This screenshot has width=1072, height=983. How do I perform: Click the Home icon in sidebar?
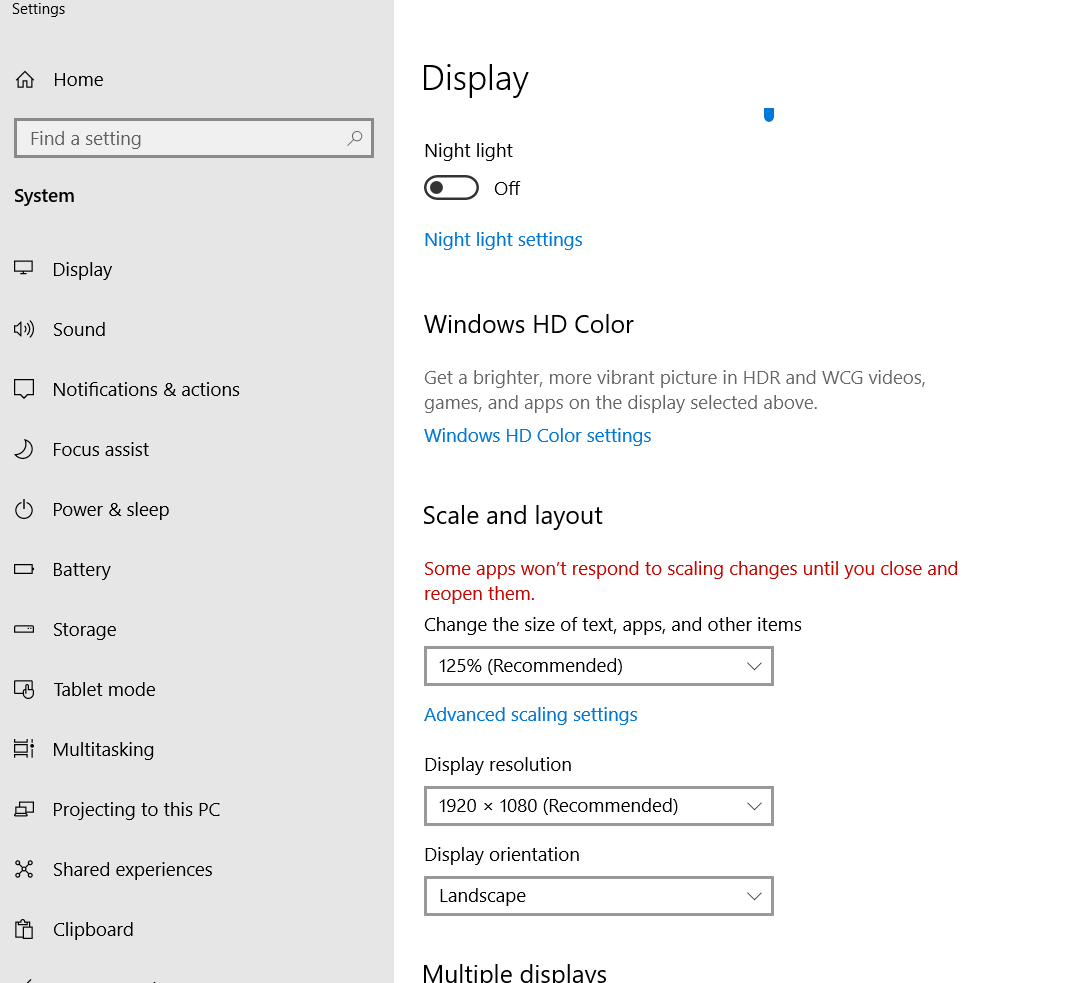click(25, 80)
